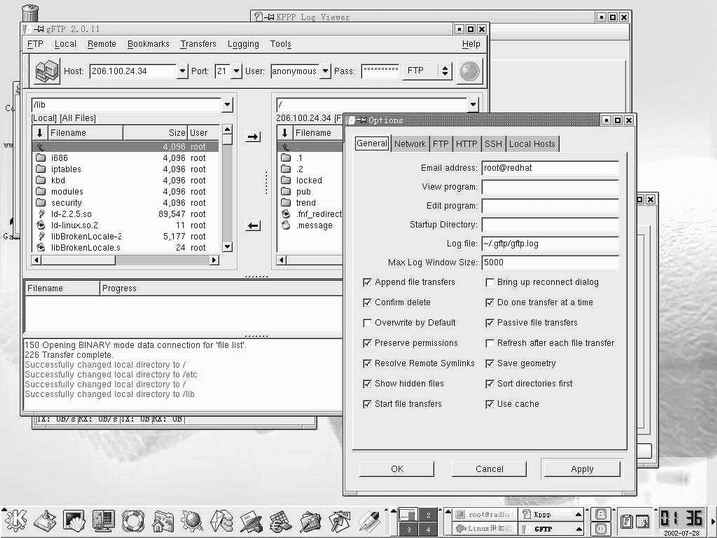The width and height of the screenshot is (717, 538).
Task: Open the Bookmarks menu
Action: point(148,44)
